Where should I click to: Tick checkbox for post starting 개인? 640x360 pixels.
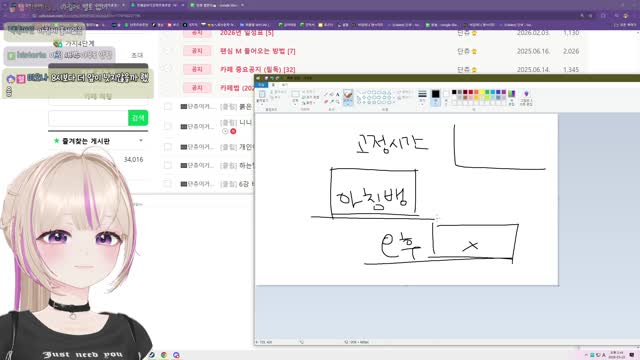(x=168, y=147)
